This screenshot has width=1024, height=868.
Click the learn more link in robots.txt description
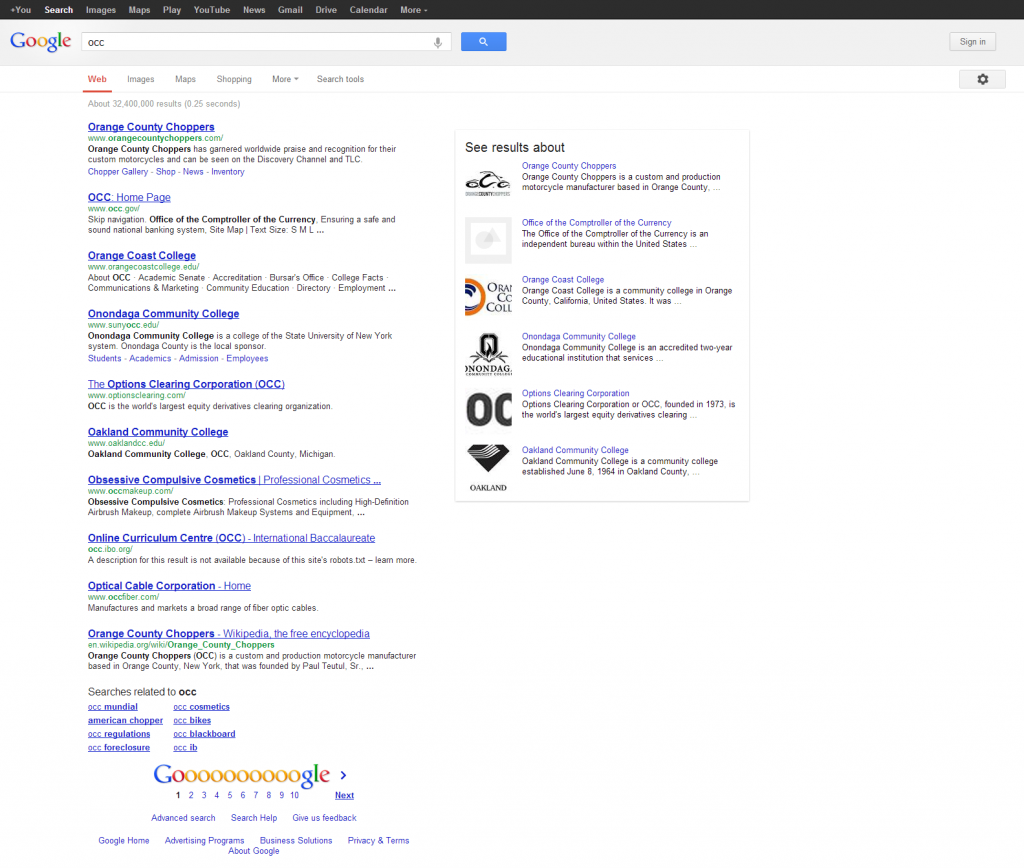[x=396, y=560]
